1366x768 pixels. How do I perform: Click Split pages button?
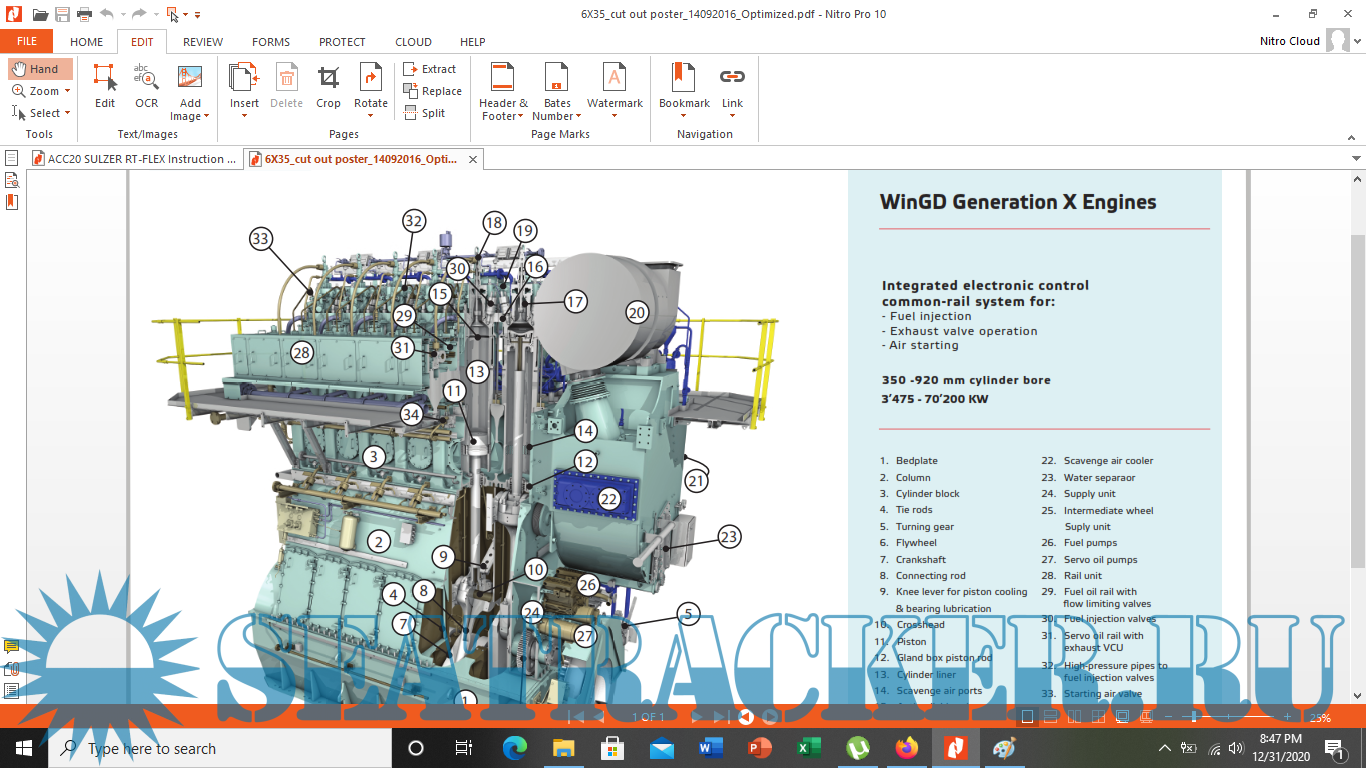pos(425,113)
